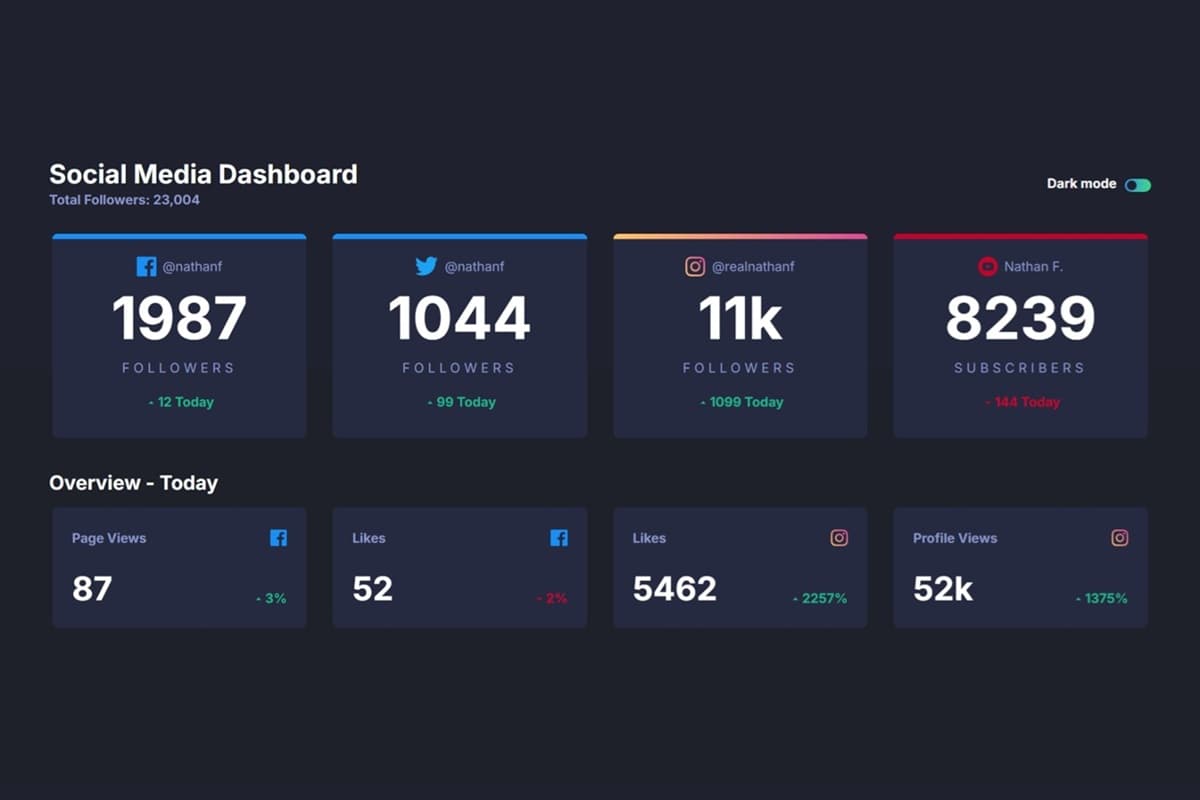Click the YouTube icon beside Nathan F.
Screen dimensions: 1200x800
tap(988, 267)
